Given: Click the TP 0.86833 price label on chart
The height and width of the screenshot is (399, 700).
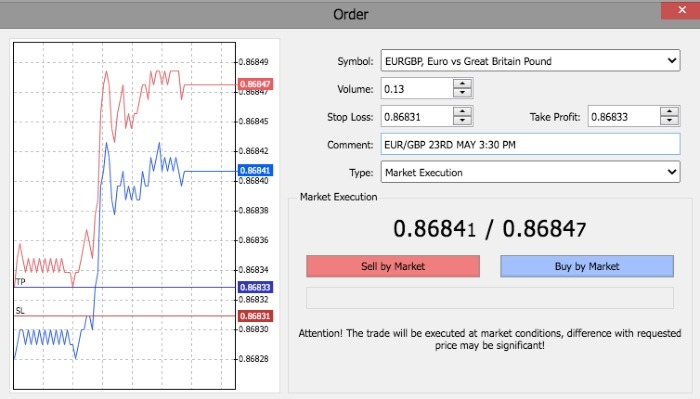Looking at the screenshot, I should point(255,287).
